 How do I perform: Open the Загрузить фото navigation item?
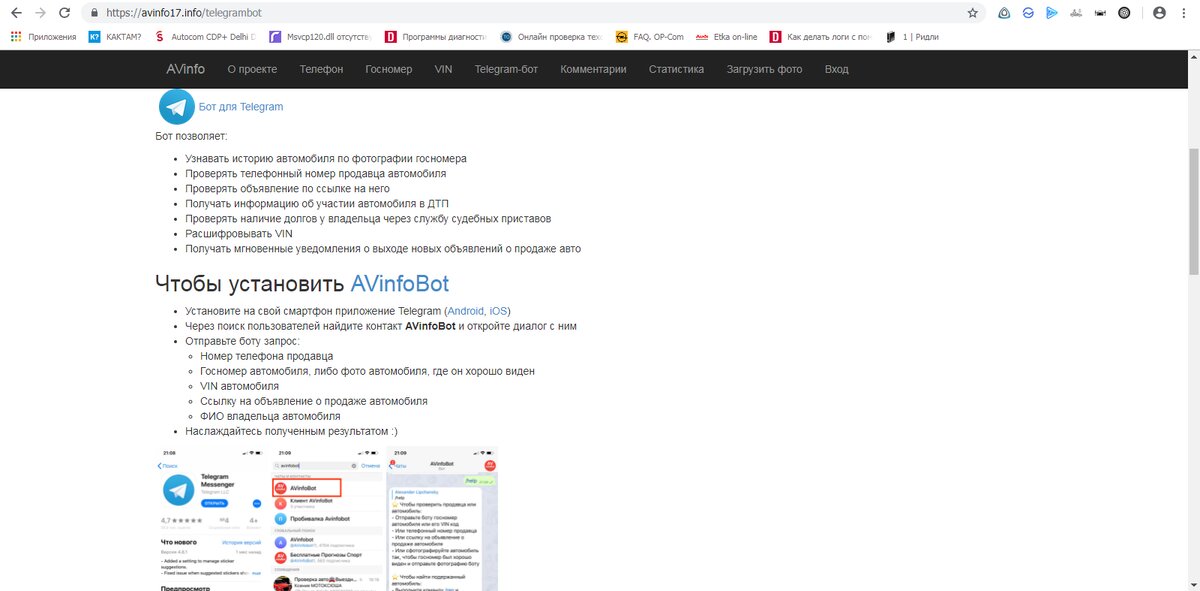pyautogui.click(x=764, y=69)
